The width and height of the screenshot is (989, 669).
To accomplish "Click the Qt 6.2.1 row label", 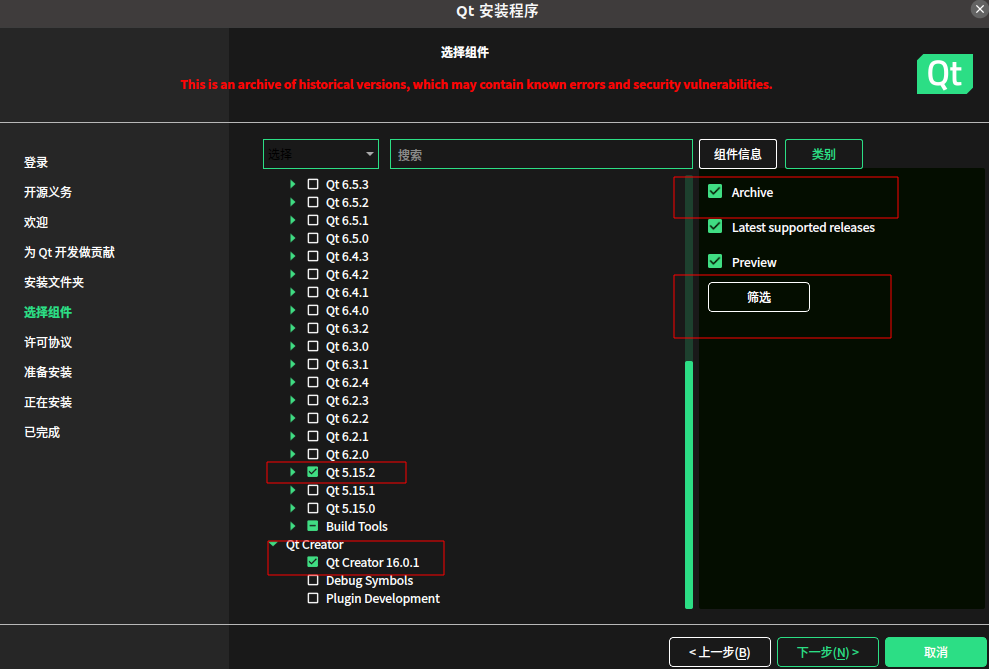I will click(347, 436).
